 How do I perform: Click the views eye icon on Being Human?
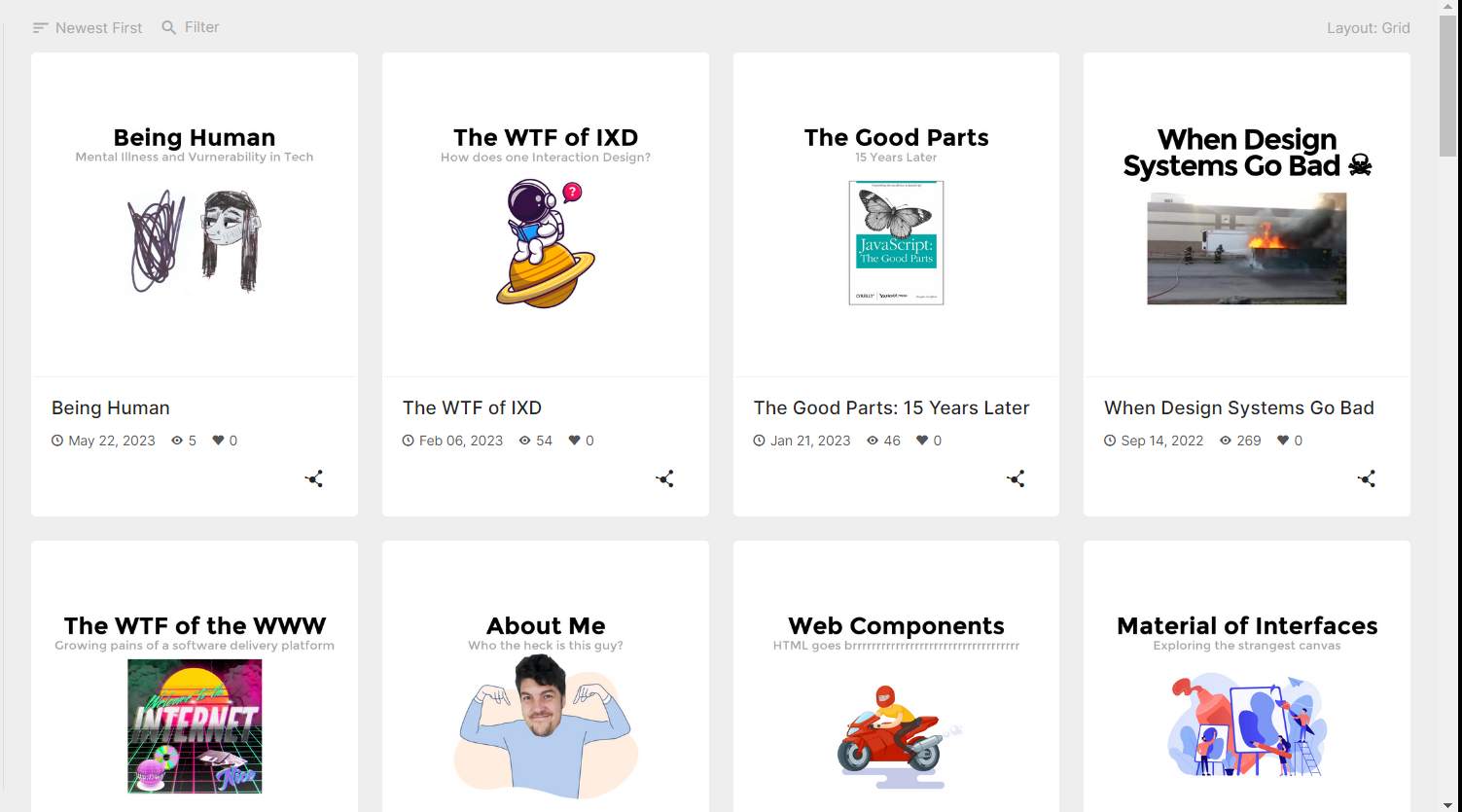[177, 441]
